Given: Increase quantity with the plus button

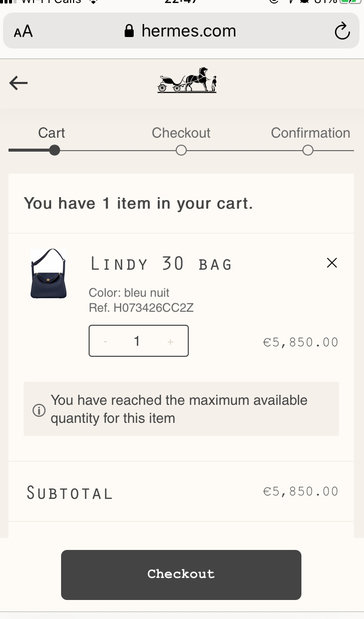Looking at the screenshot, I should 171,341.
